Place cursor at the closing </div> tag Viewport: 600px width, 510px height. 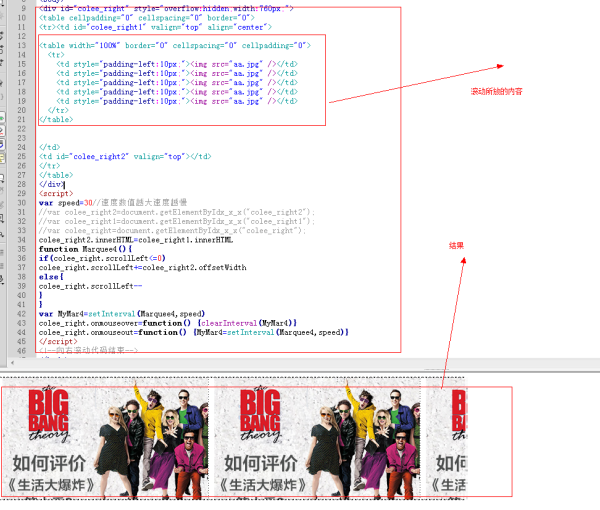tap(52, 184)
